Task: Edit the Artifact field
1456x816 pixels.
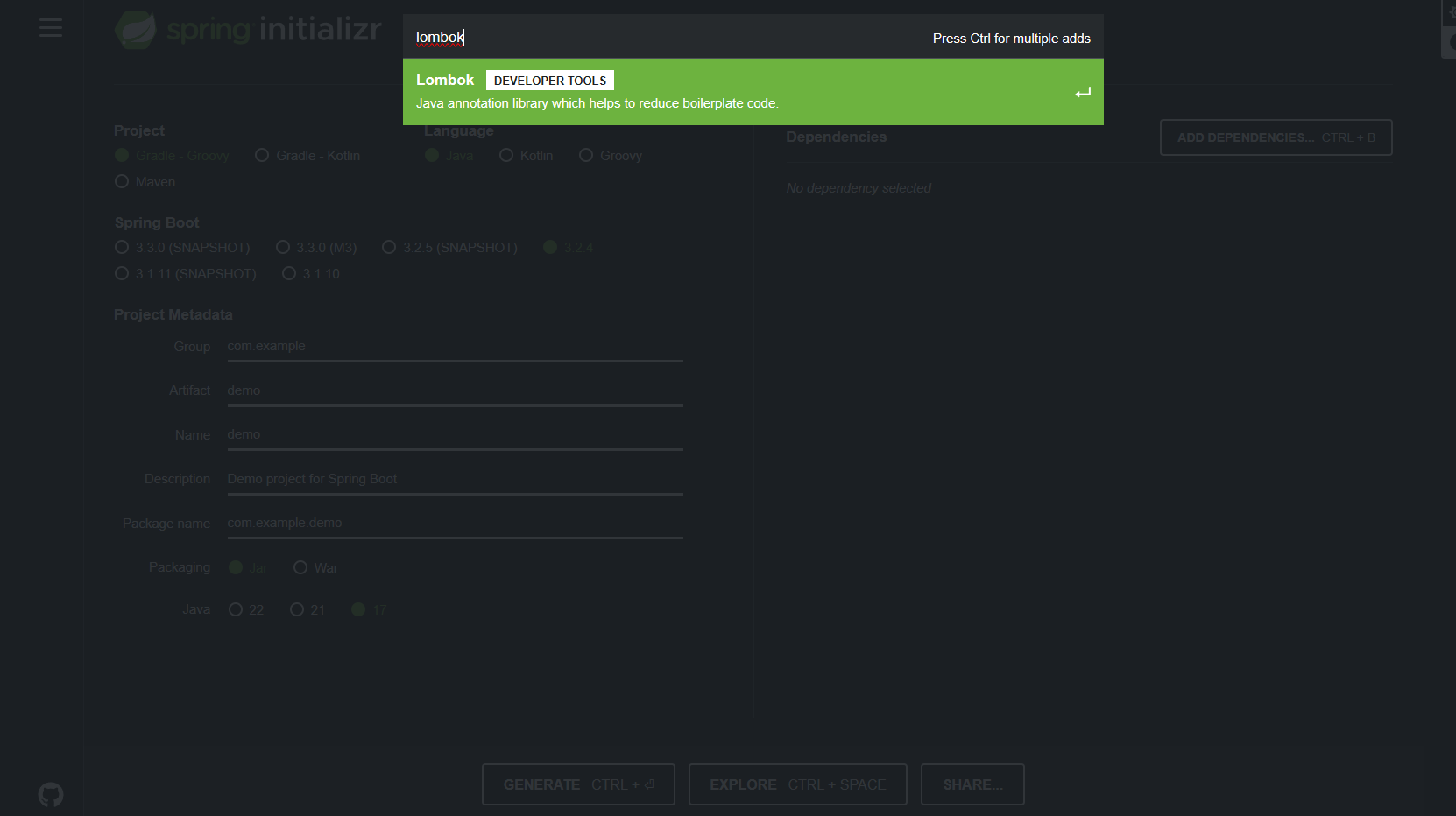Action: [x=455, y=390]
